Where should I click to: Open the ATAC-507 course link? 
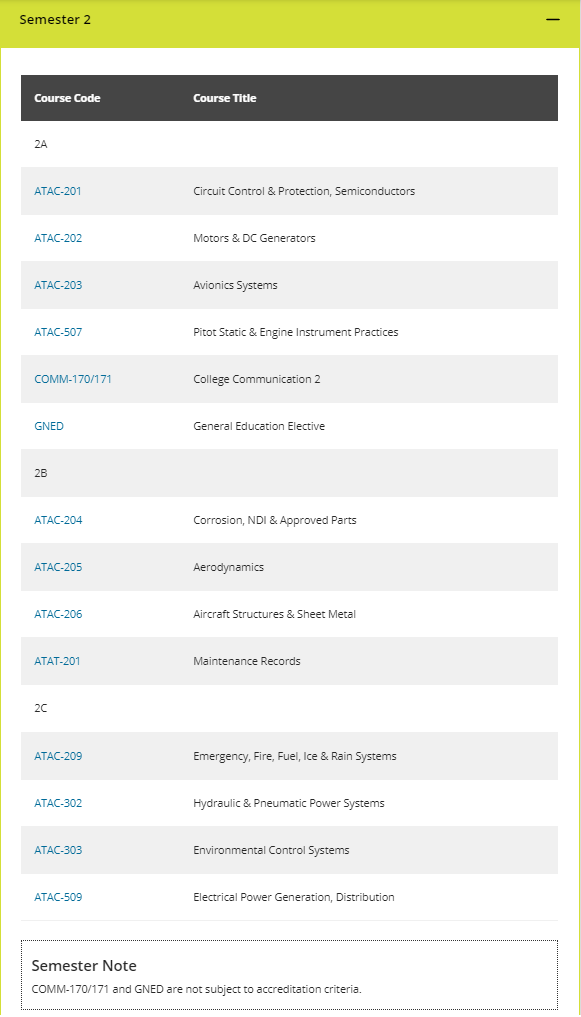pos(58,332)
